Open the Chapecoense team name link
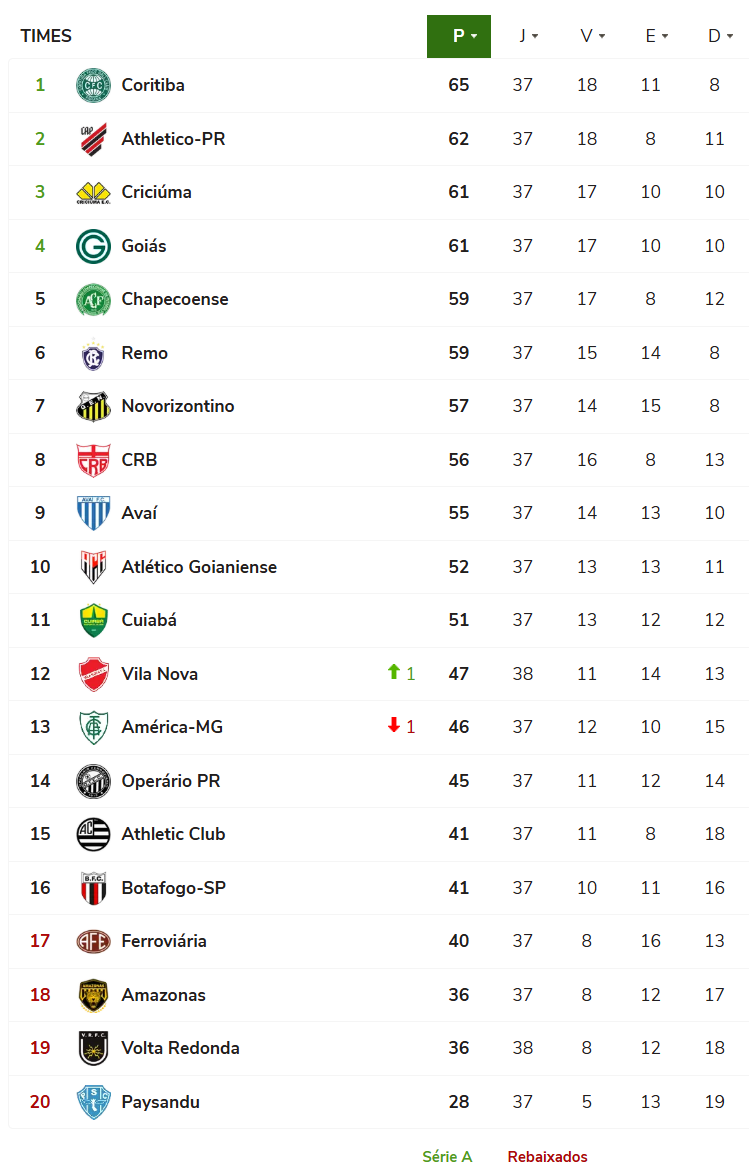This screenshot has height=1173, width=749. coord(175,299)
